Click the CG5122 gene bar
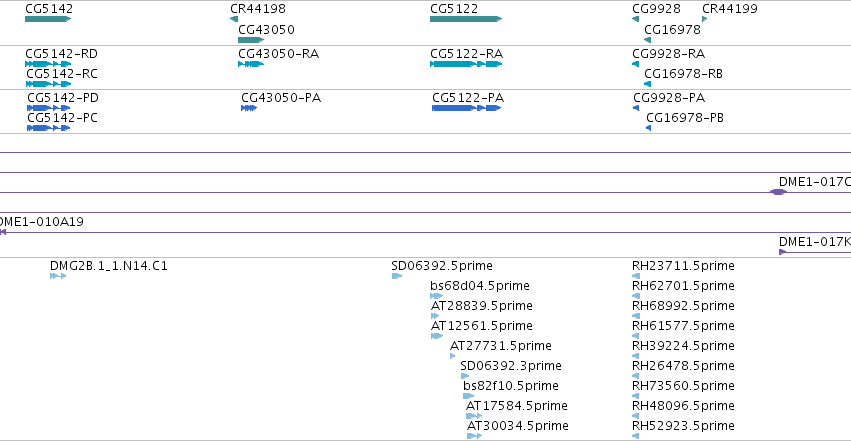The width and height of the screenshot is (851, 441). 466,19
